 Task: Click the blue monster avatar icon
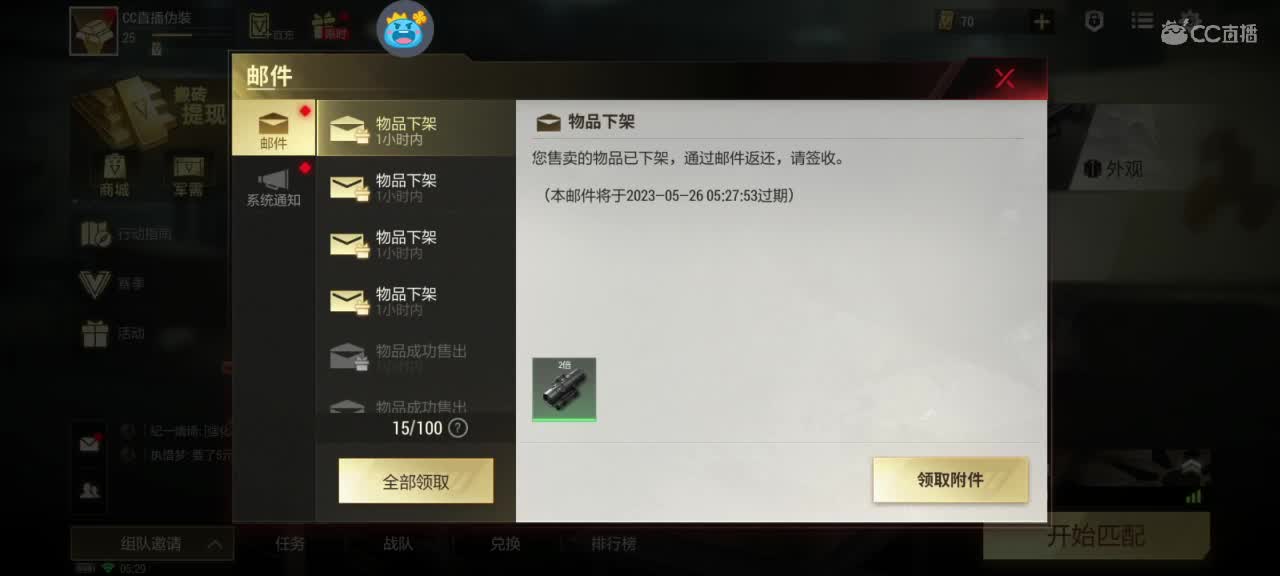pyautogui.click(x=405, y=29)
